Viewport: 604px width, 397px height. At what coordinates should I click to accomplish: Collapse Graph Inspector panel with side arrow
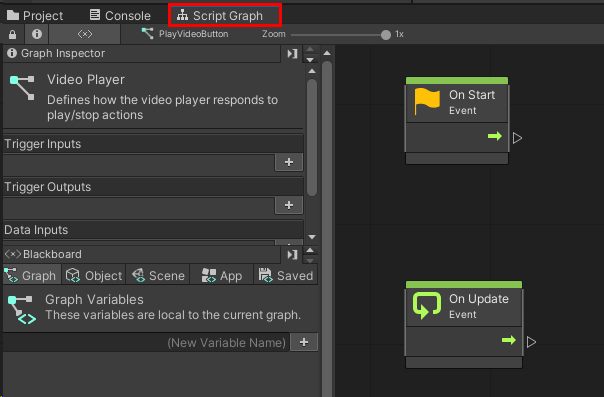(x=292, y=54)
